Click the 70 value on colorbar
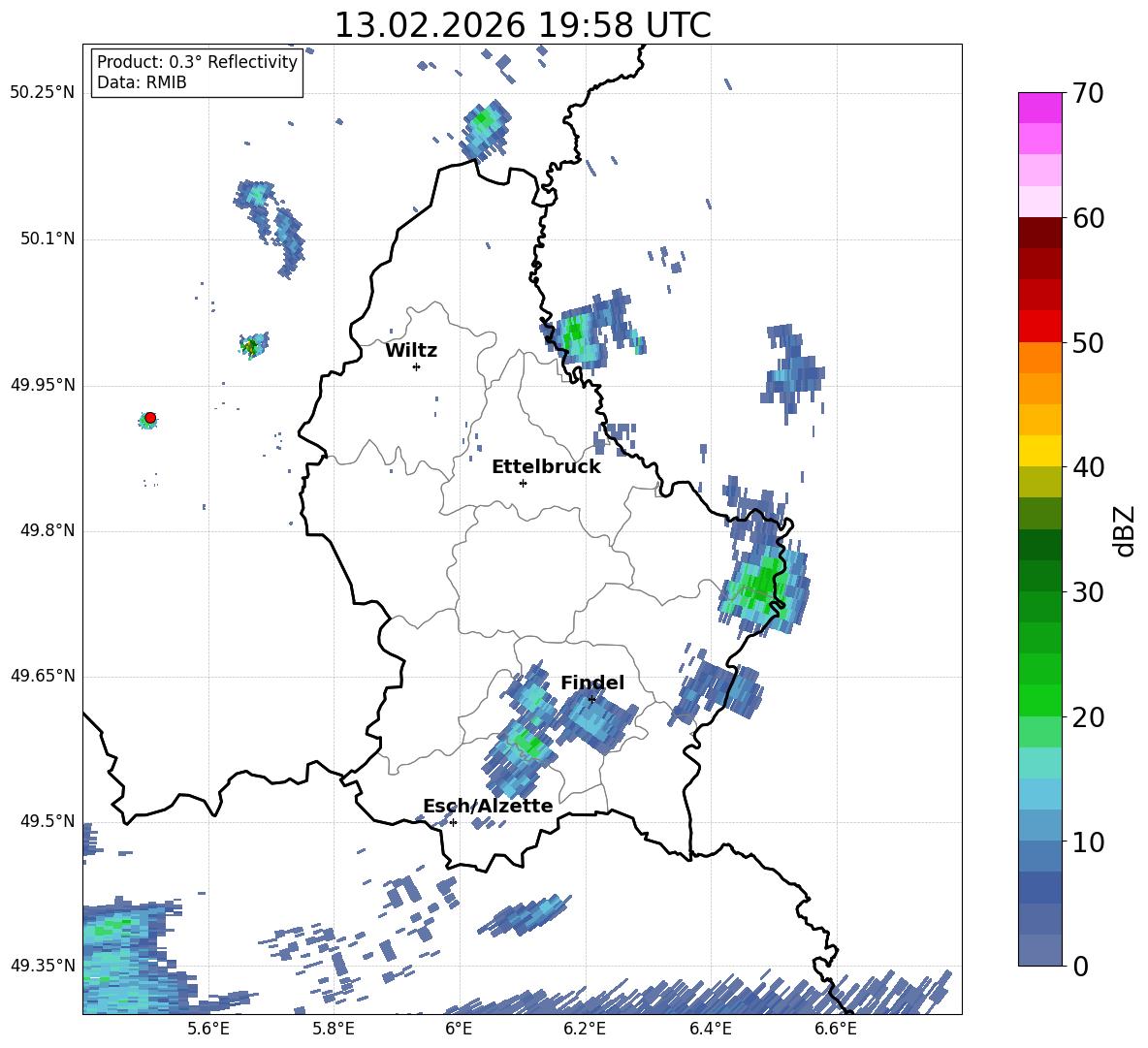The image size is (1148, 1048). [1088, 93]
